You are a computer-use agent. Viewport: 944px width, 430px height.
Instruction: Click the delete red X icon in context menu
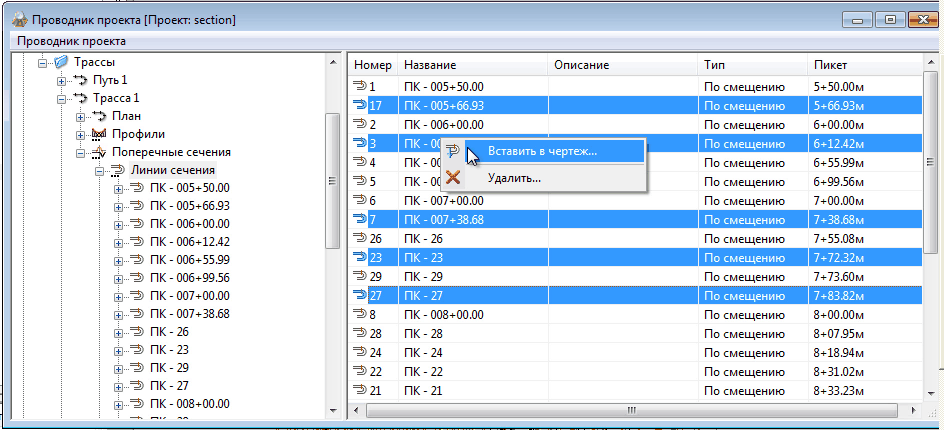[x=453, y=178]
